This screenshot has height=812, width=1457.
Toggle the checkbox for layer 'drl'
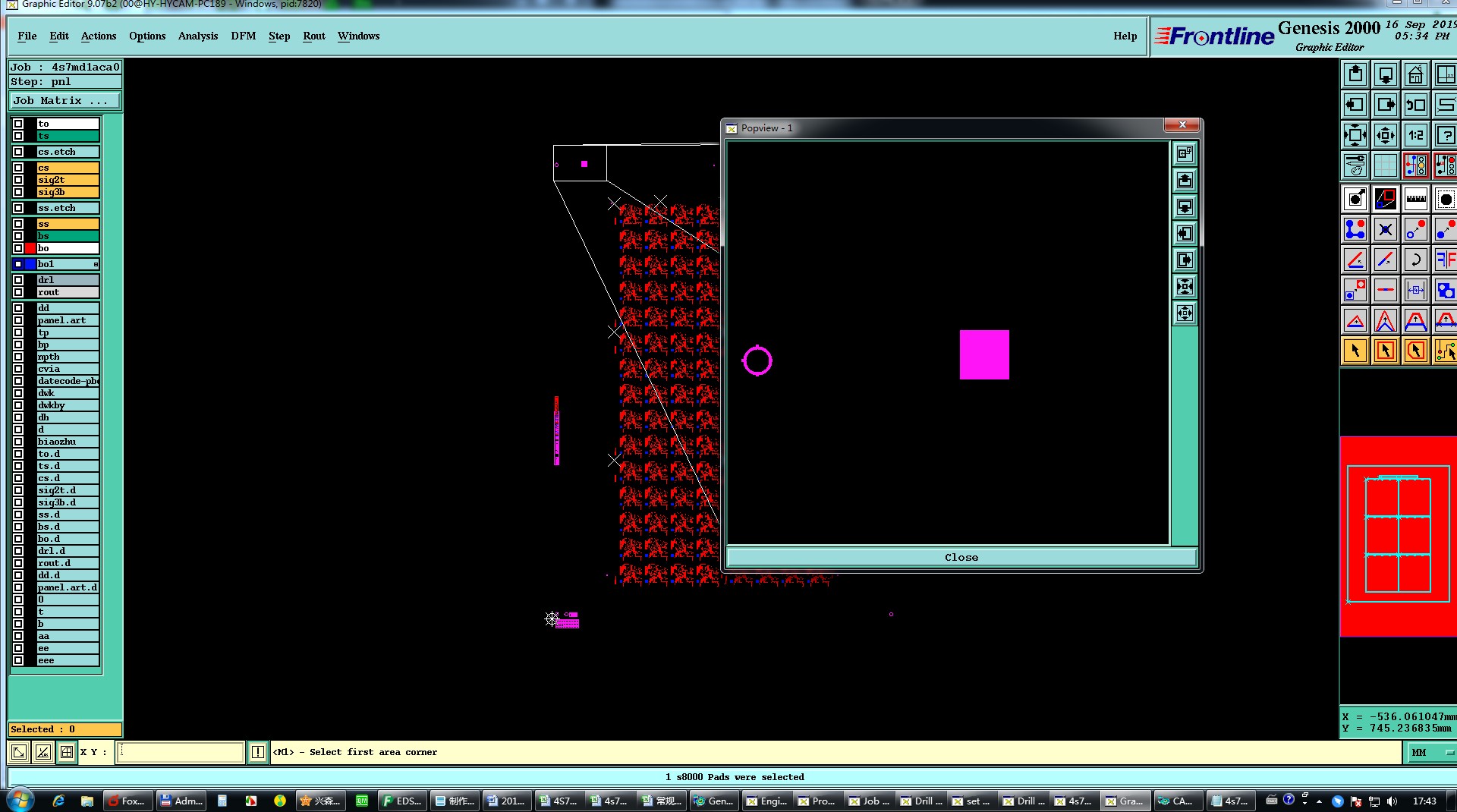click(x=18, y=280)
